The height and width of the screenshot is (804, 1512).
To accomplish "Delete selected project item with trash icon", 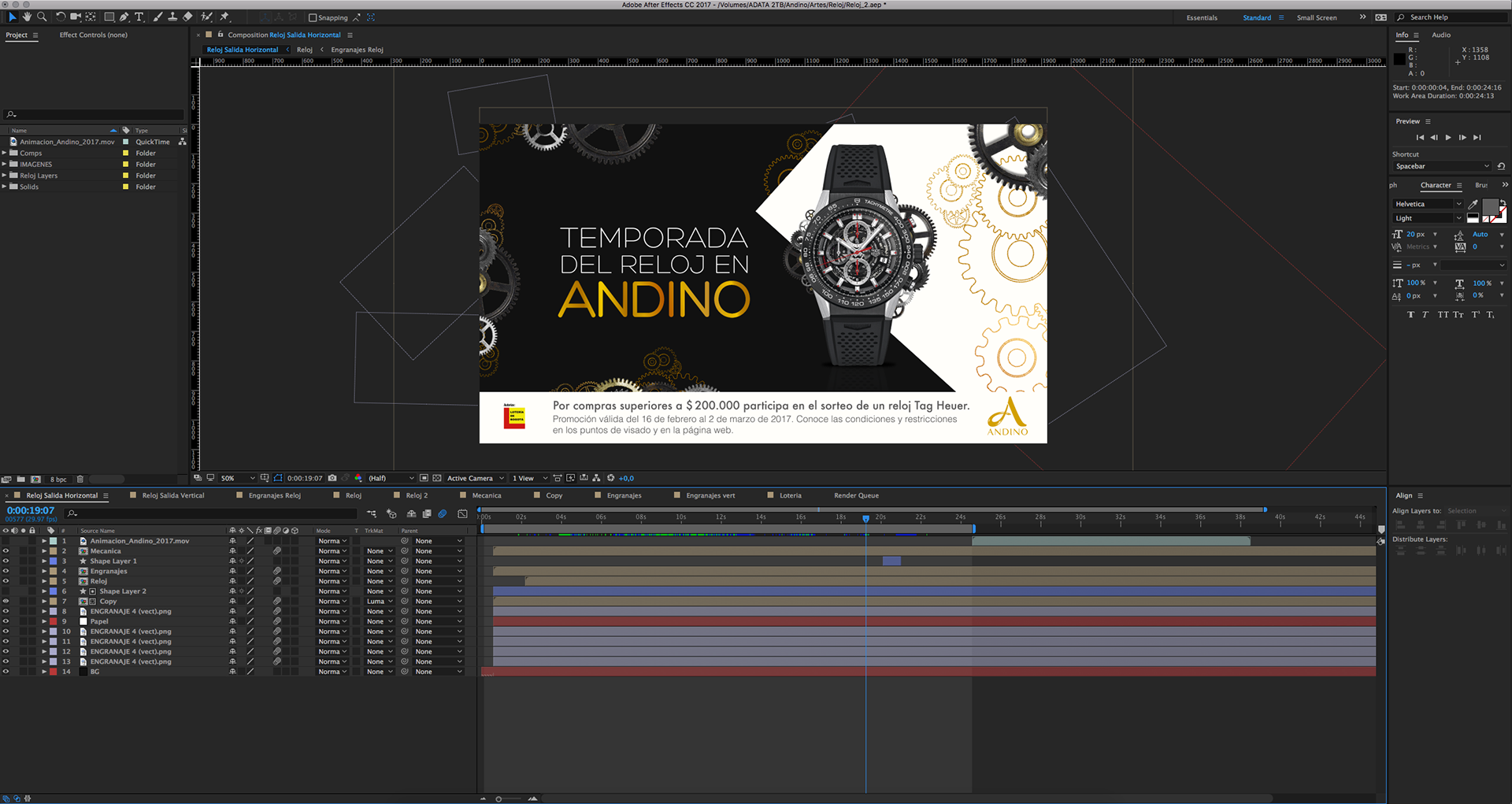I will 80,479.
